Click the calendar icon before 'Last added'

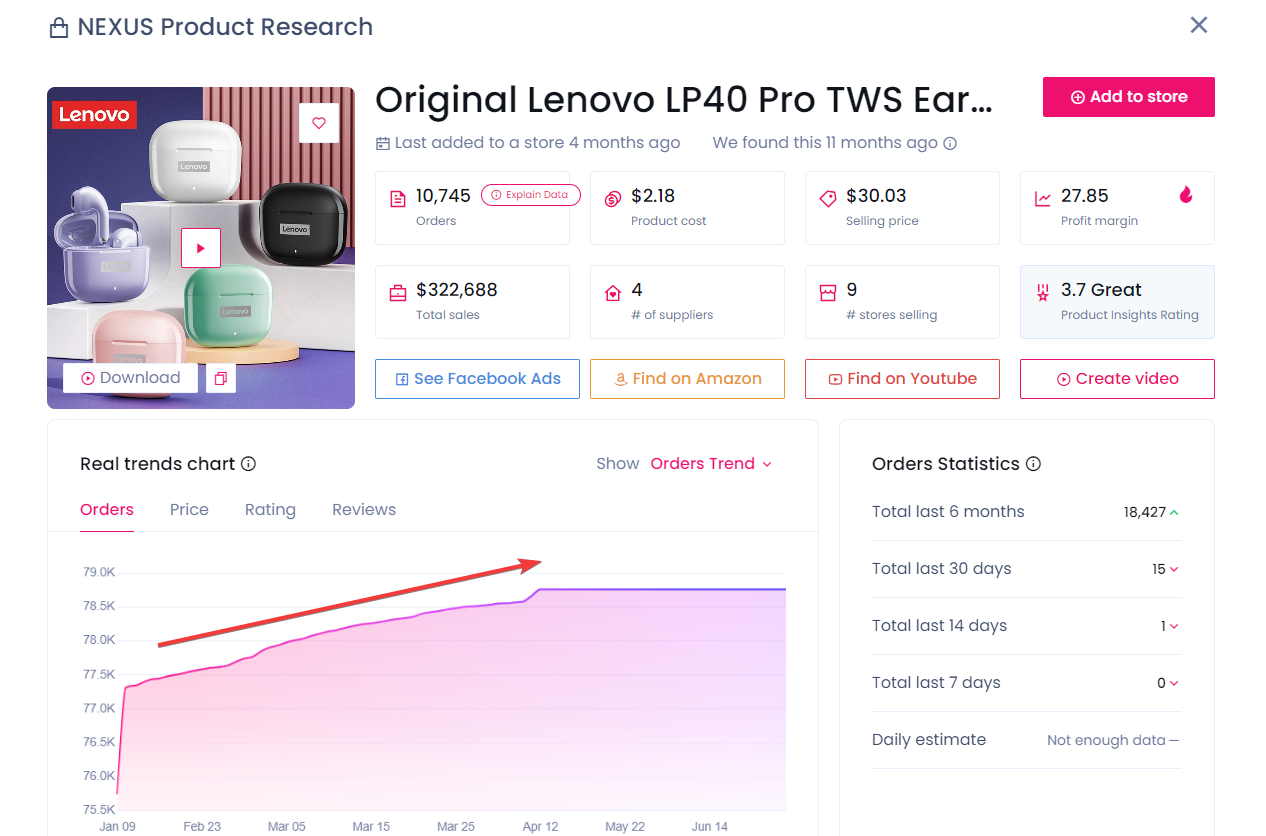[383, 143]
